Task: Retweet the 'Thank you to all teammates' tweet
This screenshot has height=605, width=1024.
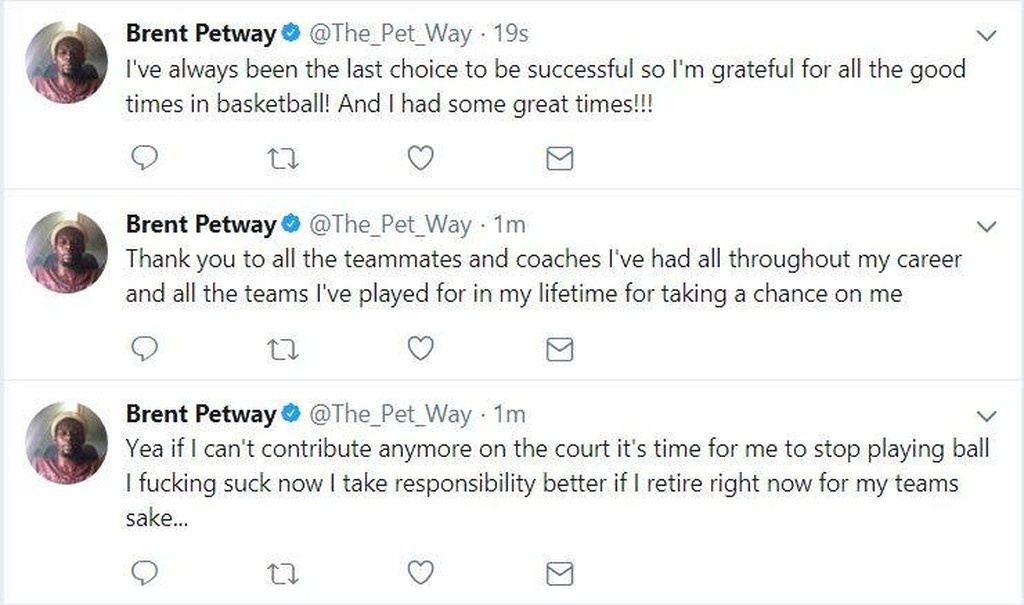Action: pos(284,348)
